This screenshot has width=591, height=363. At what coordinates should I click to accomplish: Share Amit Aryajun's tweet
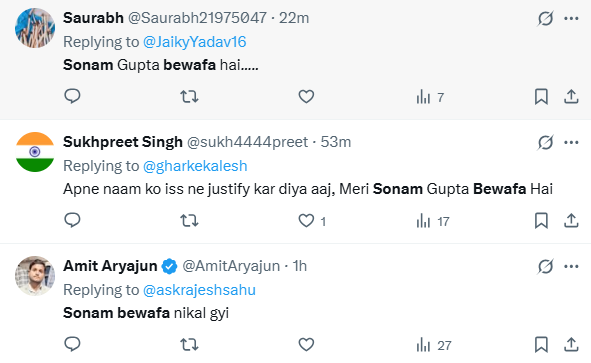(571, 345)
